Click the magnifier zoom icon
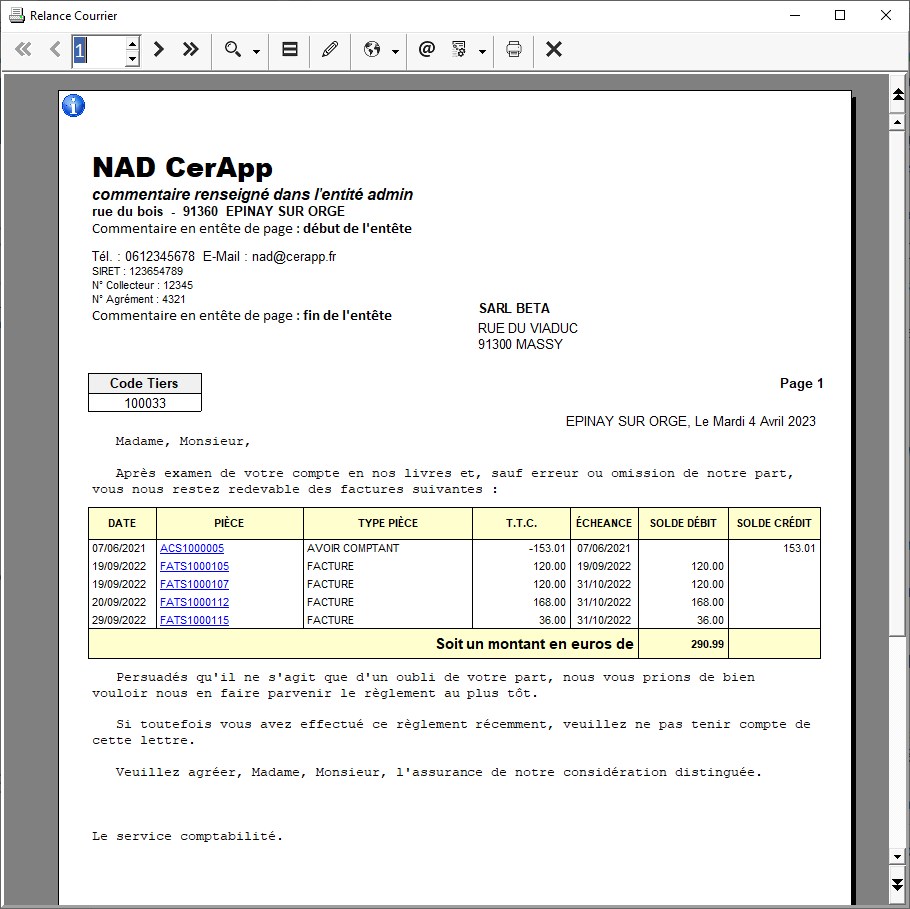The height and width of the screenshot is (909, 910). click(233, 49)
